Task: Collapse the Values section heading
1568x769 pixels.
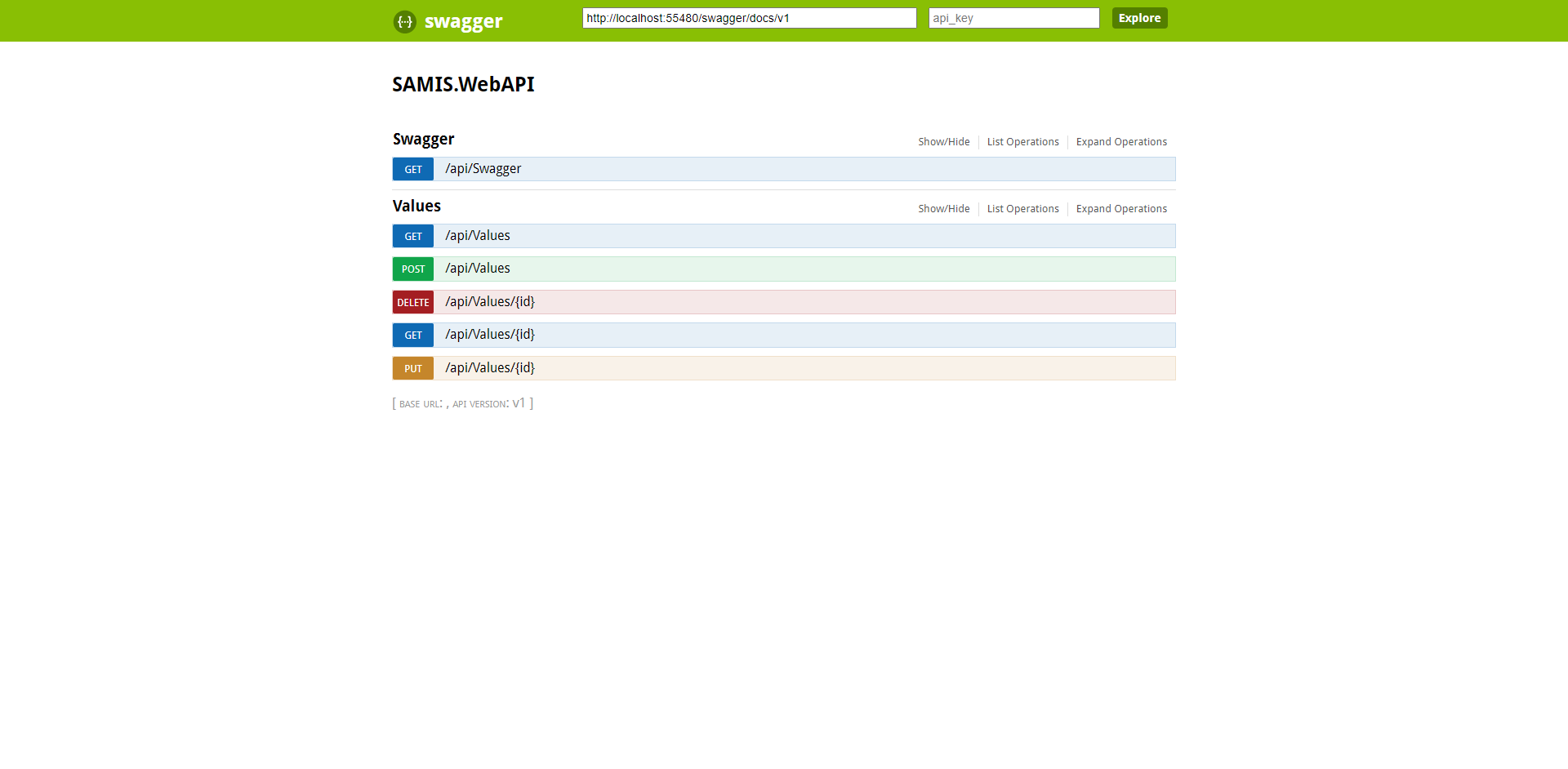Action: point(416,207)
